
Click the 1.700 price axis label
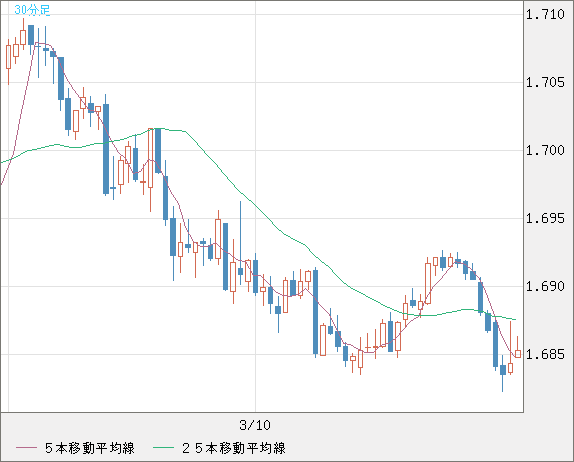pyautogui.click(x=545, y=150)
